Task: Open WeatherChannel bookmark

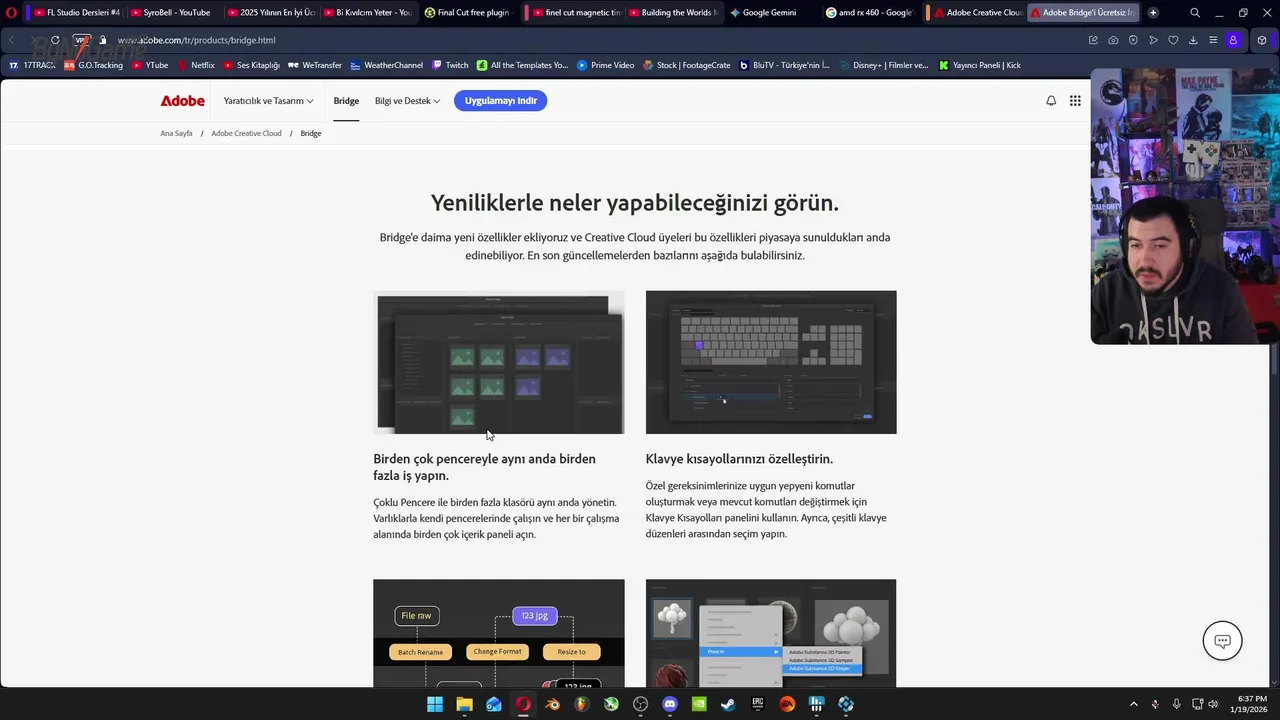Action: coord(386,65)
